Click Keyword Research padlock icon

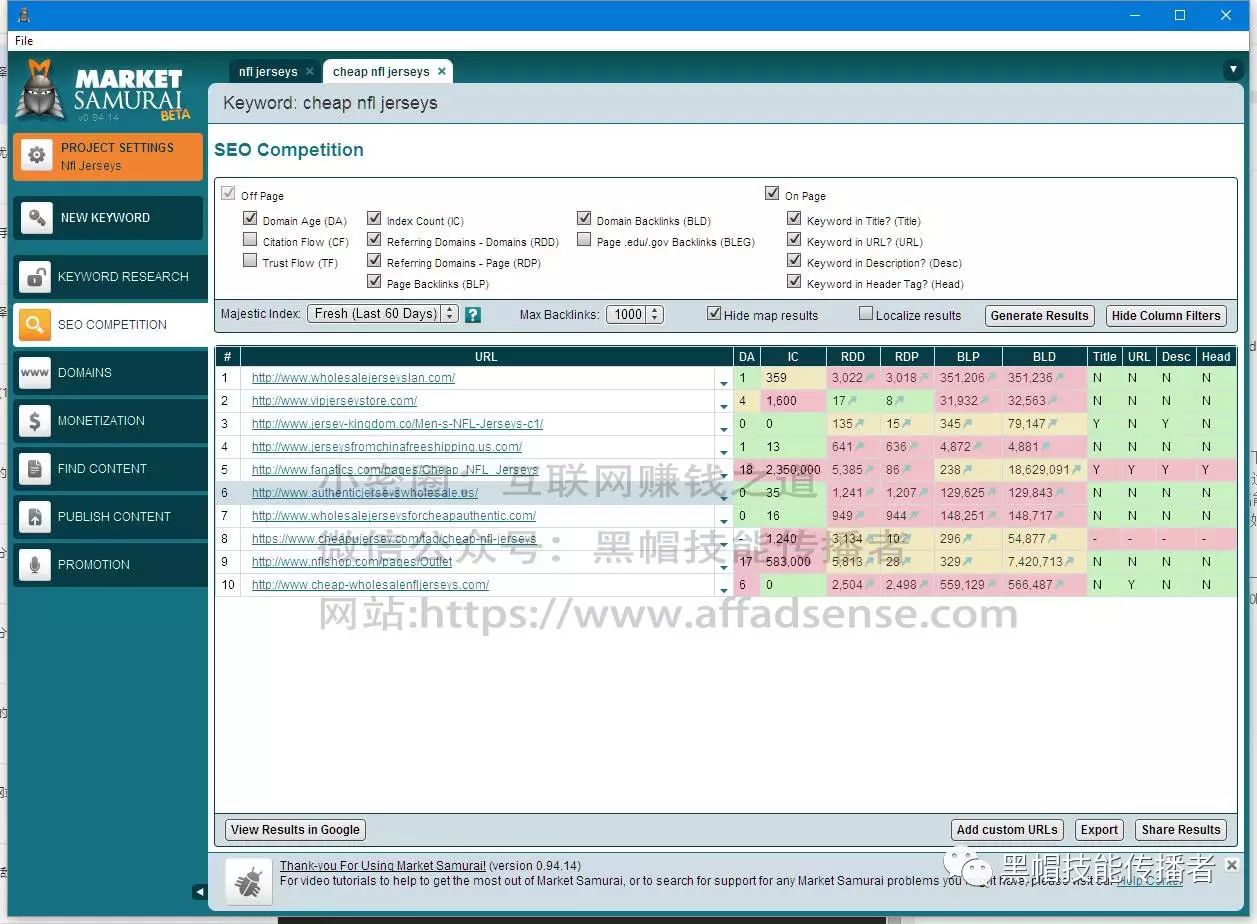pos(35,277)
